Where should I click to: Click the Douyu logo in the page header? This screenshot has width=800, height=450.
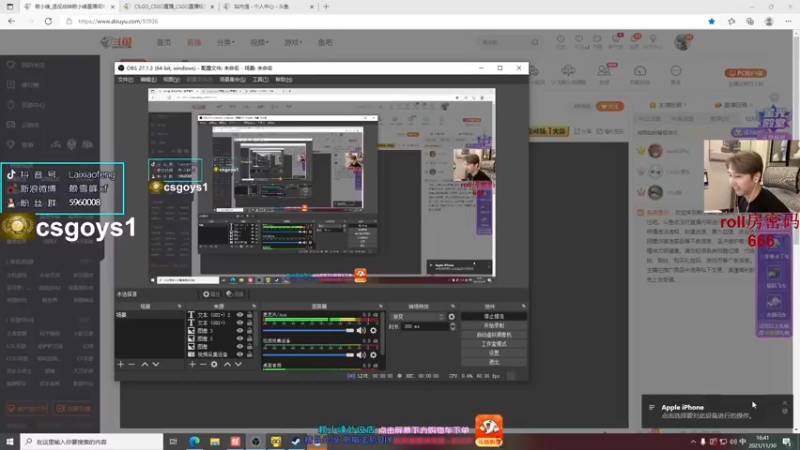pyautogui.click(x=116, y=42)
